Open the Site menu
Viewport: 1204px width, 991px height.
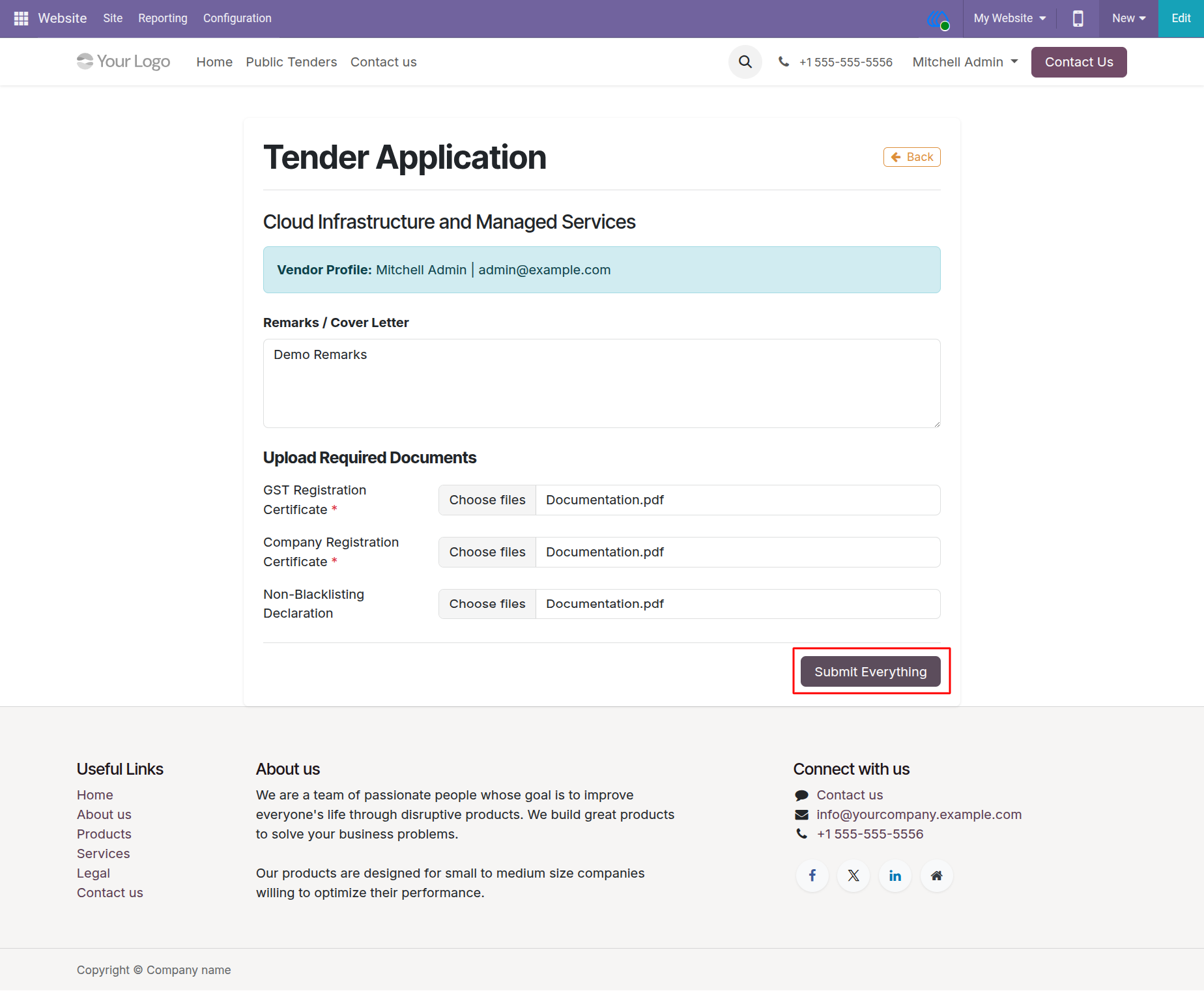coord(113,18)
